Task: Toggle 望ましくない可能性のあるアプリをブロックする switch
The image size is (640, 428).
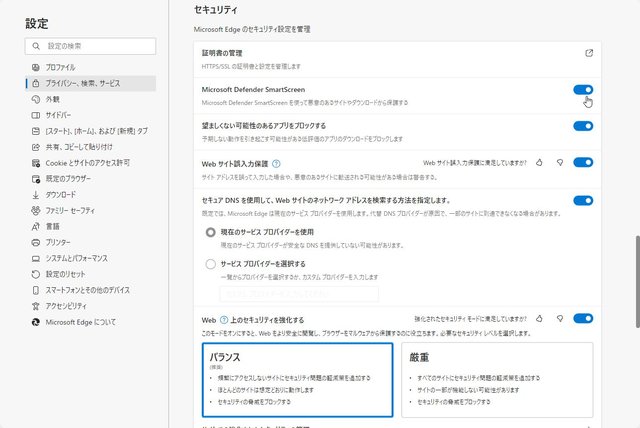Action: 583,126
